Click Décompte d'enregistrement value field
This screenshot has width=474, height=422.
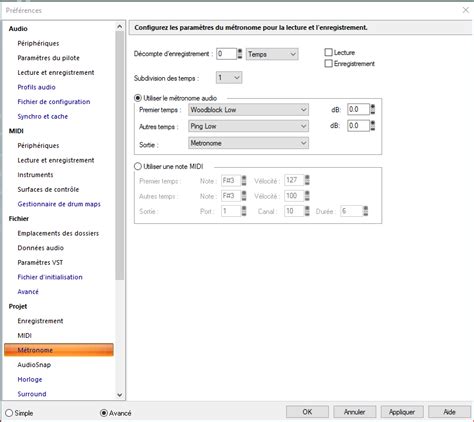pos(226,54)
